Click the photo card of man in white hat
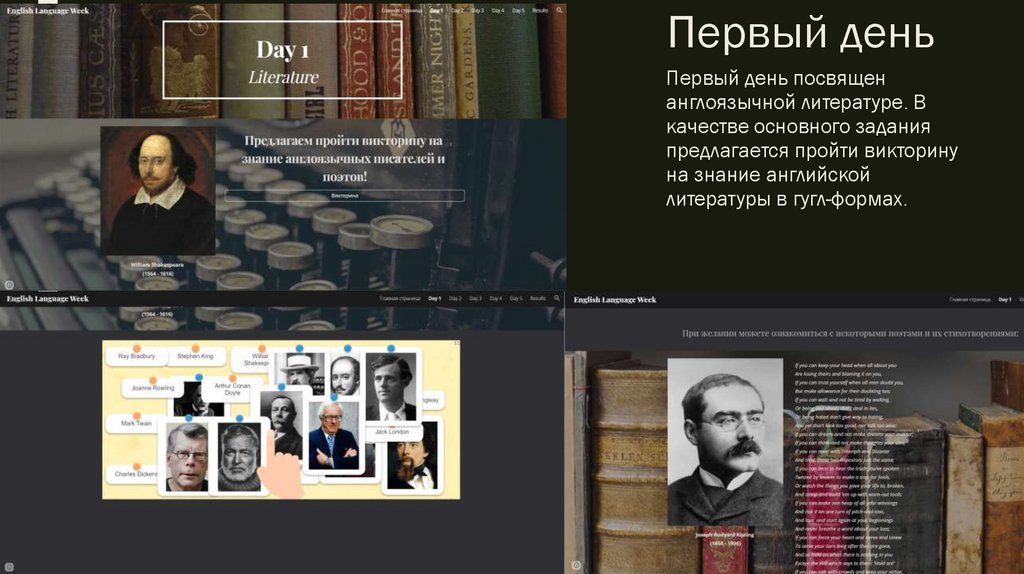Image resolution: width=1024 pixels, height=574 pixels. tap(300, 372)
